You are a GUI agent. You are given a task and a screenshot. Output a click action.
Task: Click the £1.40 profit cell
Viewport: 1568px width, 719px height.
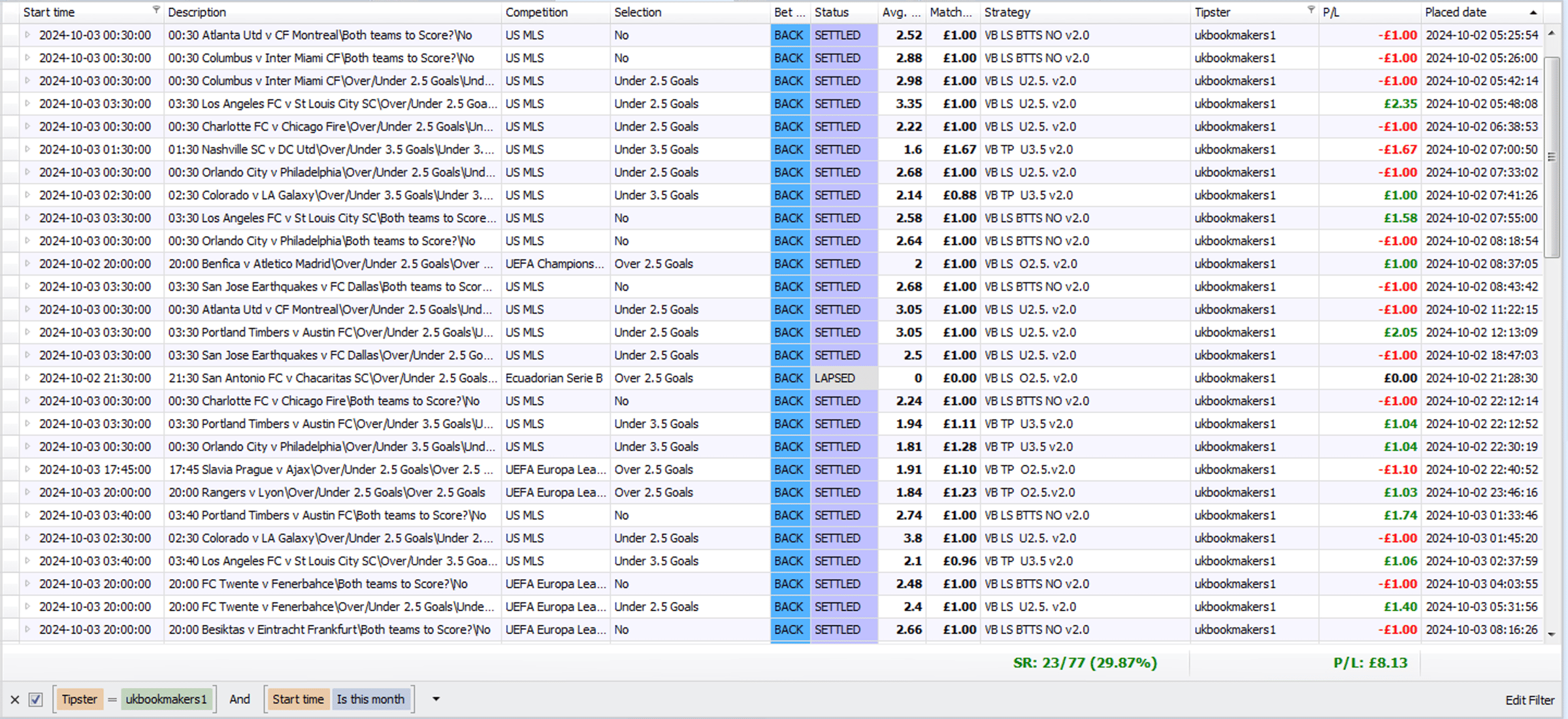[x=1370, y=607]
